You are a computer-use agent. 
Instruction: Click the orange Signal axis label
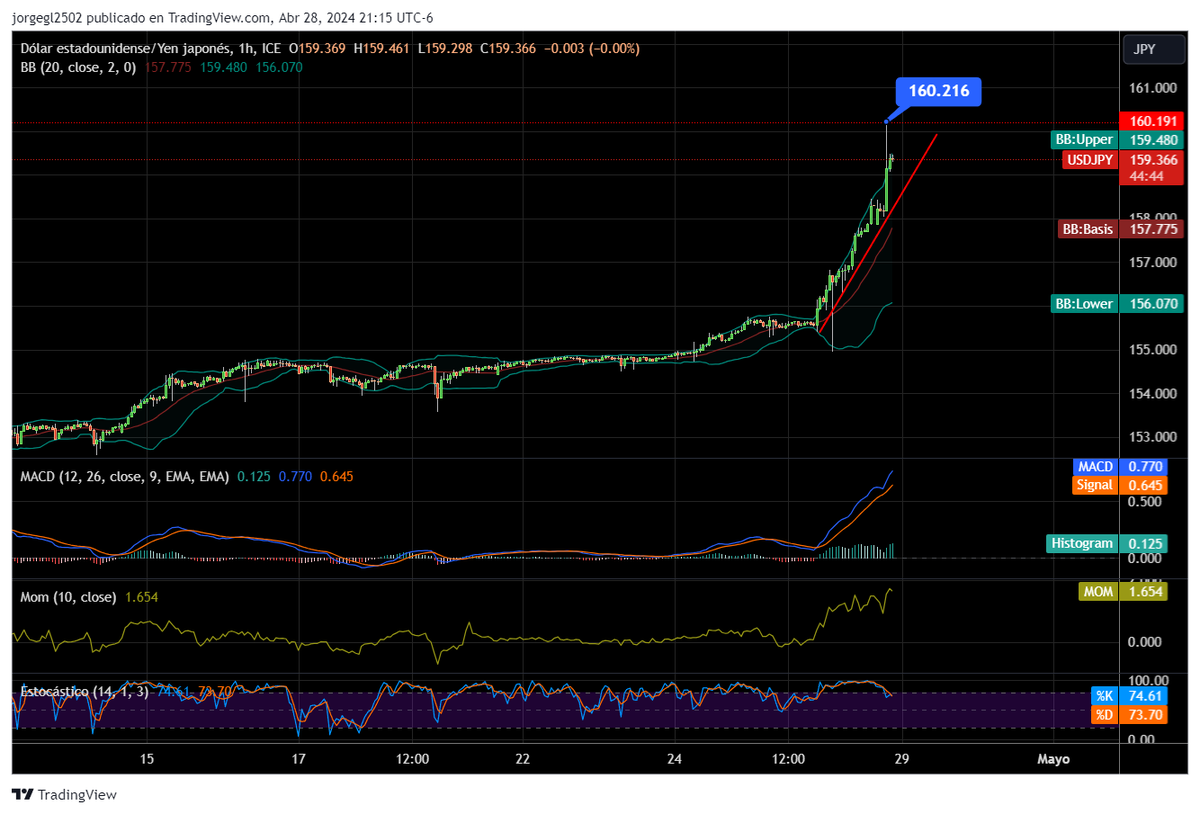[x=1094, y=485]
